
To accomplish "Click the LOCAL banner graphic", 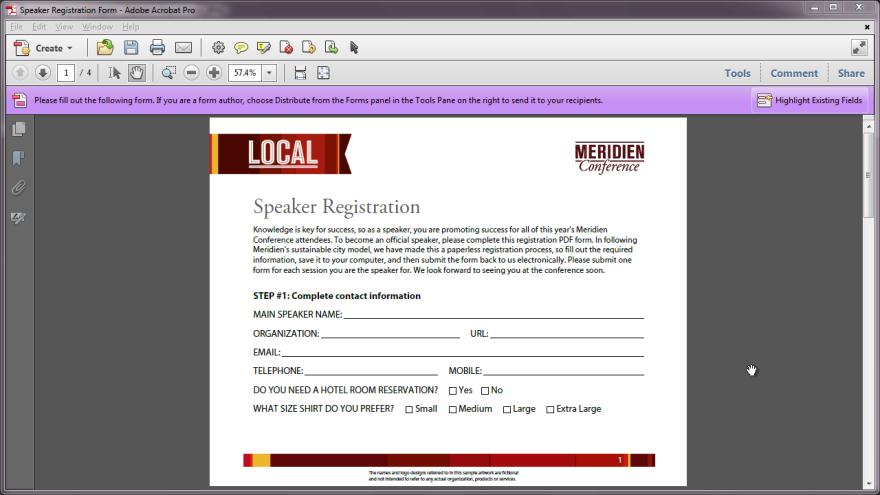I will 281,154.
